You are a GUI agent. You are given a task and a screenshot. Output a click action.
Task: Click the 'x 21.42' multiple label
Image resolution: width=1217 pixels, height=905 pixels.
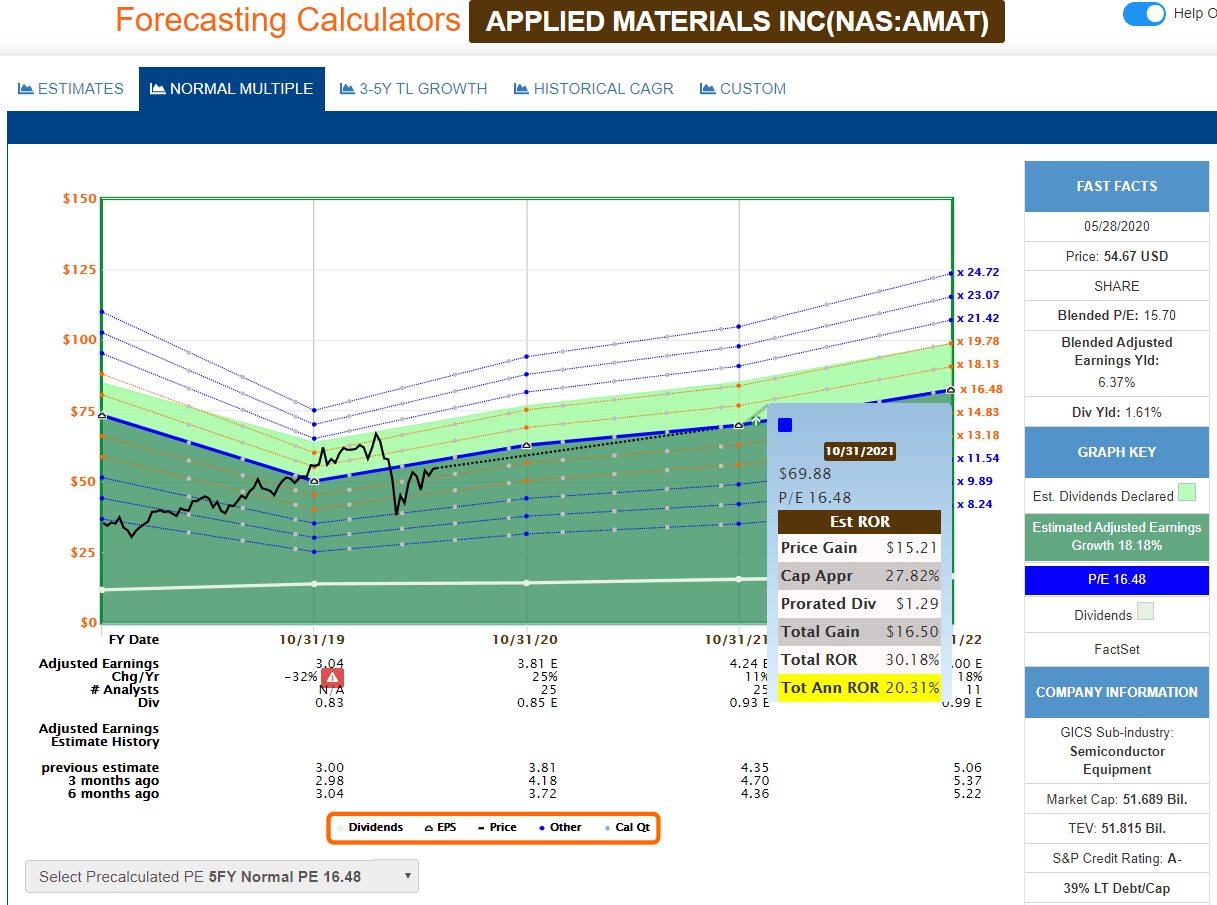977,318
